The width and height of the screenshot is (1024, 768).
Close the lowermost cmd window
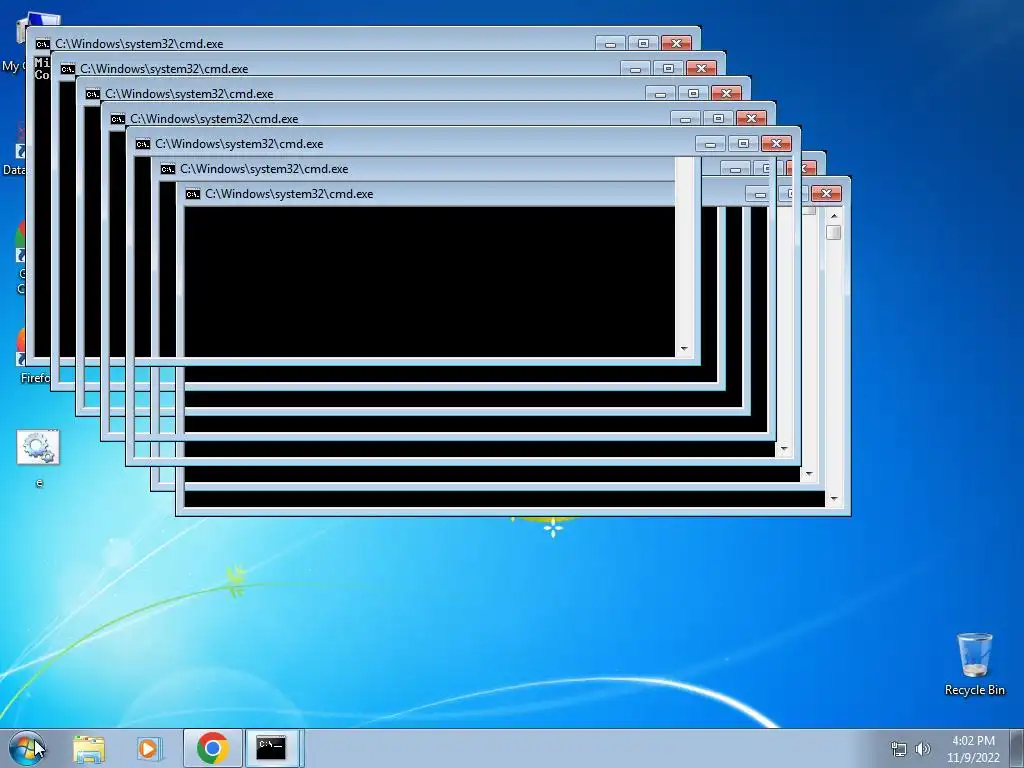tap(826, 194)
